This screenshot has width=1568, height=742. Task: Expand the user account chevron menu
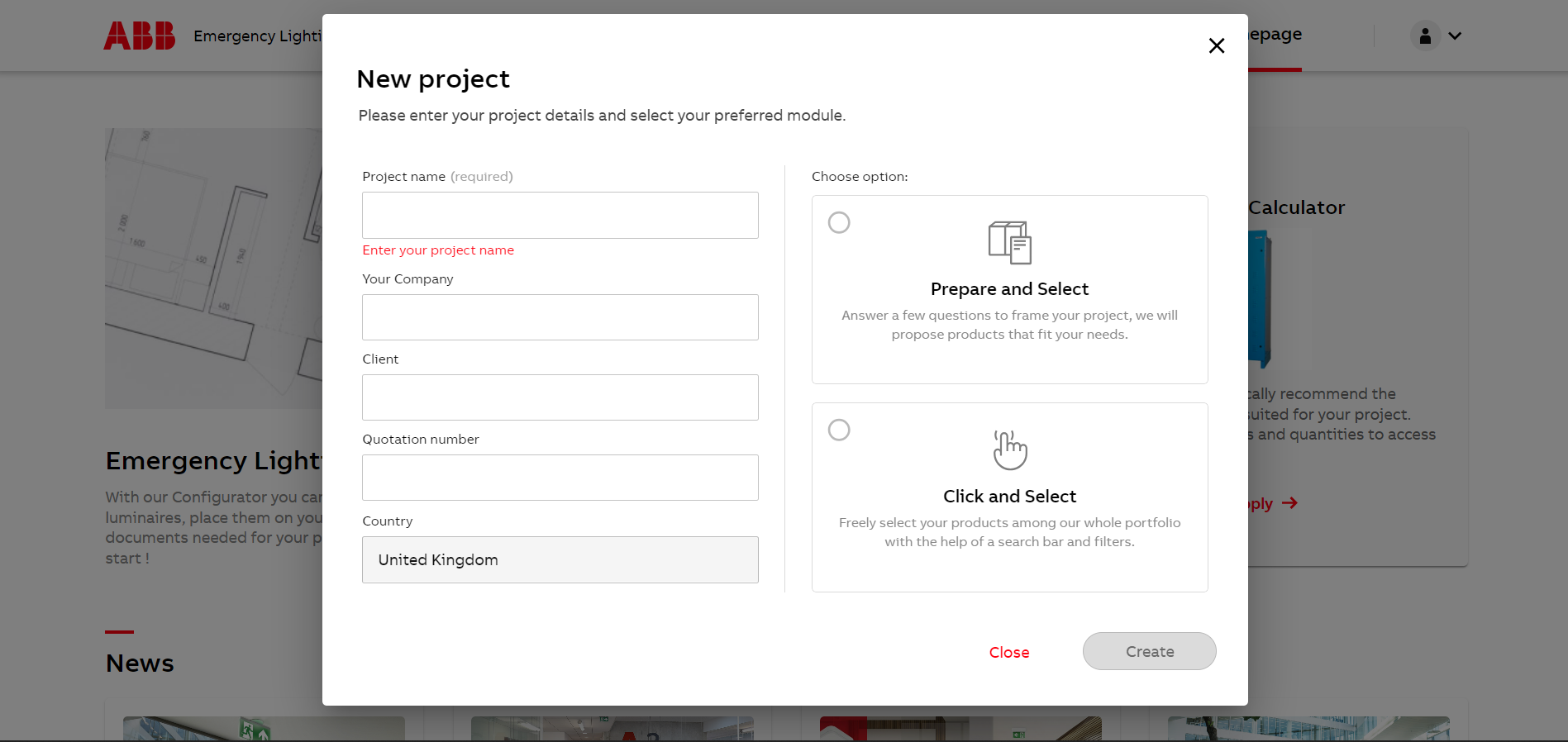[1455, 36]
